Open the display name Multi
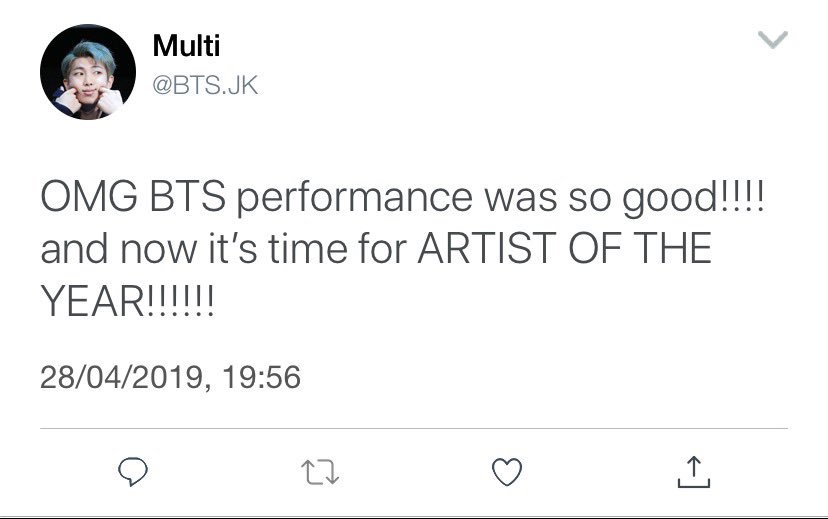The width and height of the screenshot is (828, 519). [186, 45]
